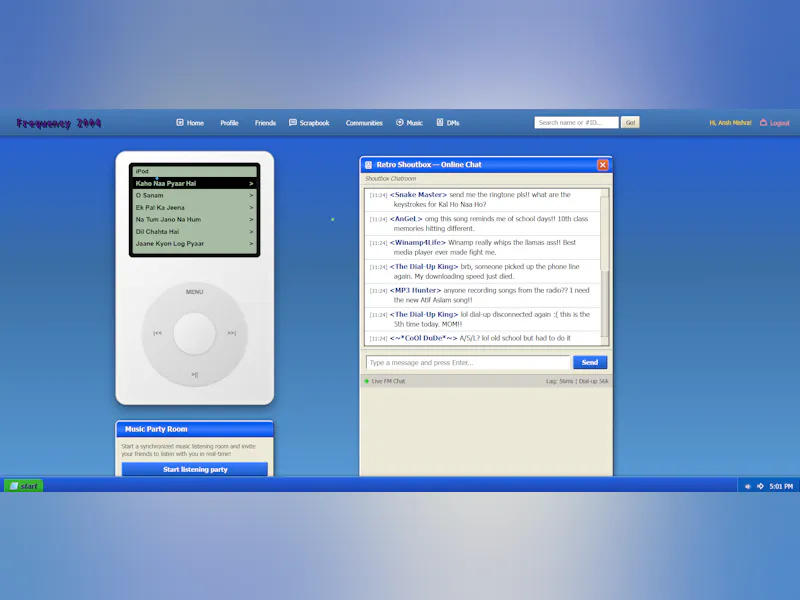
Task: Click the AnGeL message
Action: [483, 223]
